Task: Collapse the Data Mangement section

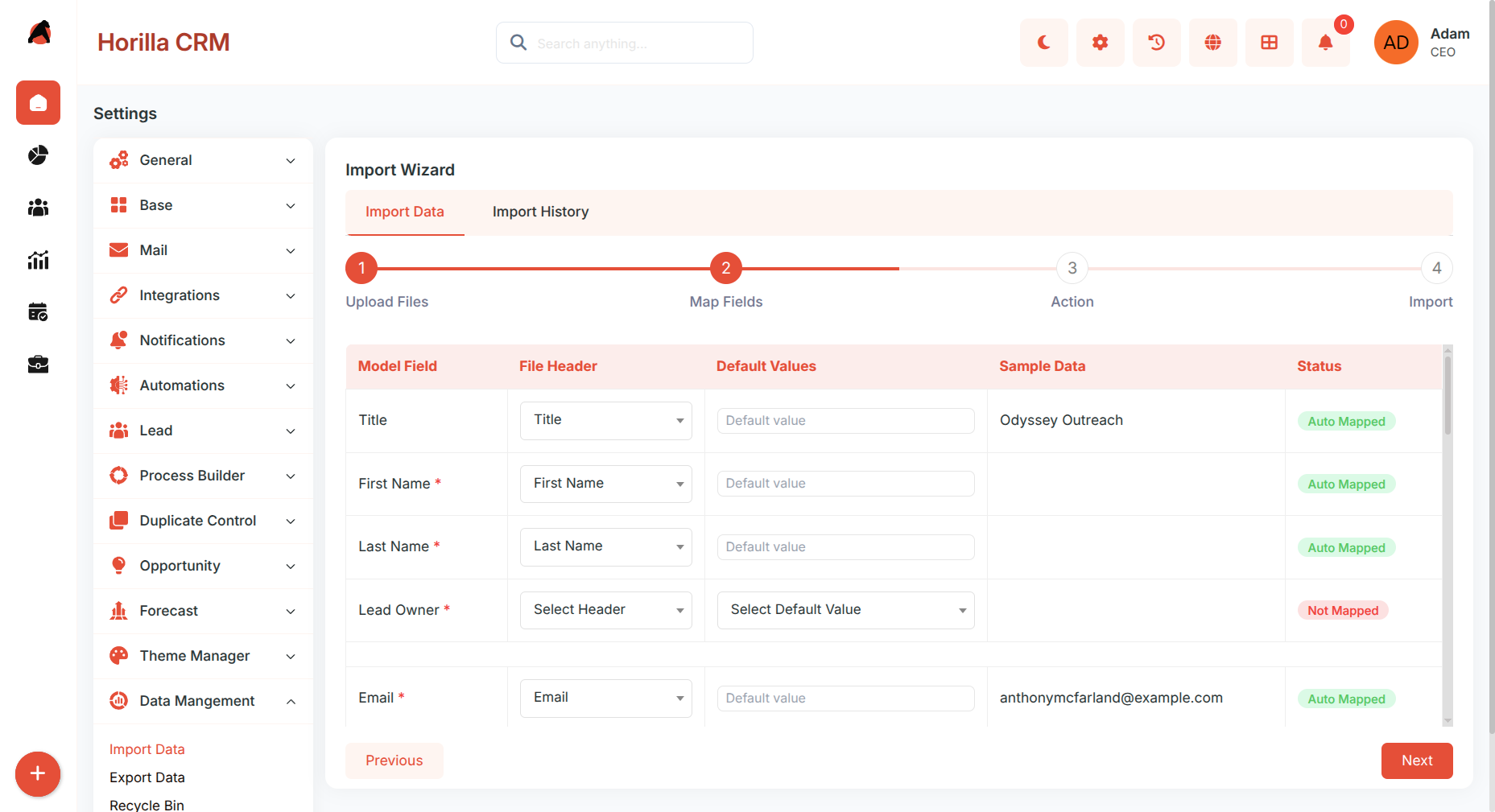Action: tap(203, 701)
